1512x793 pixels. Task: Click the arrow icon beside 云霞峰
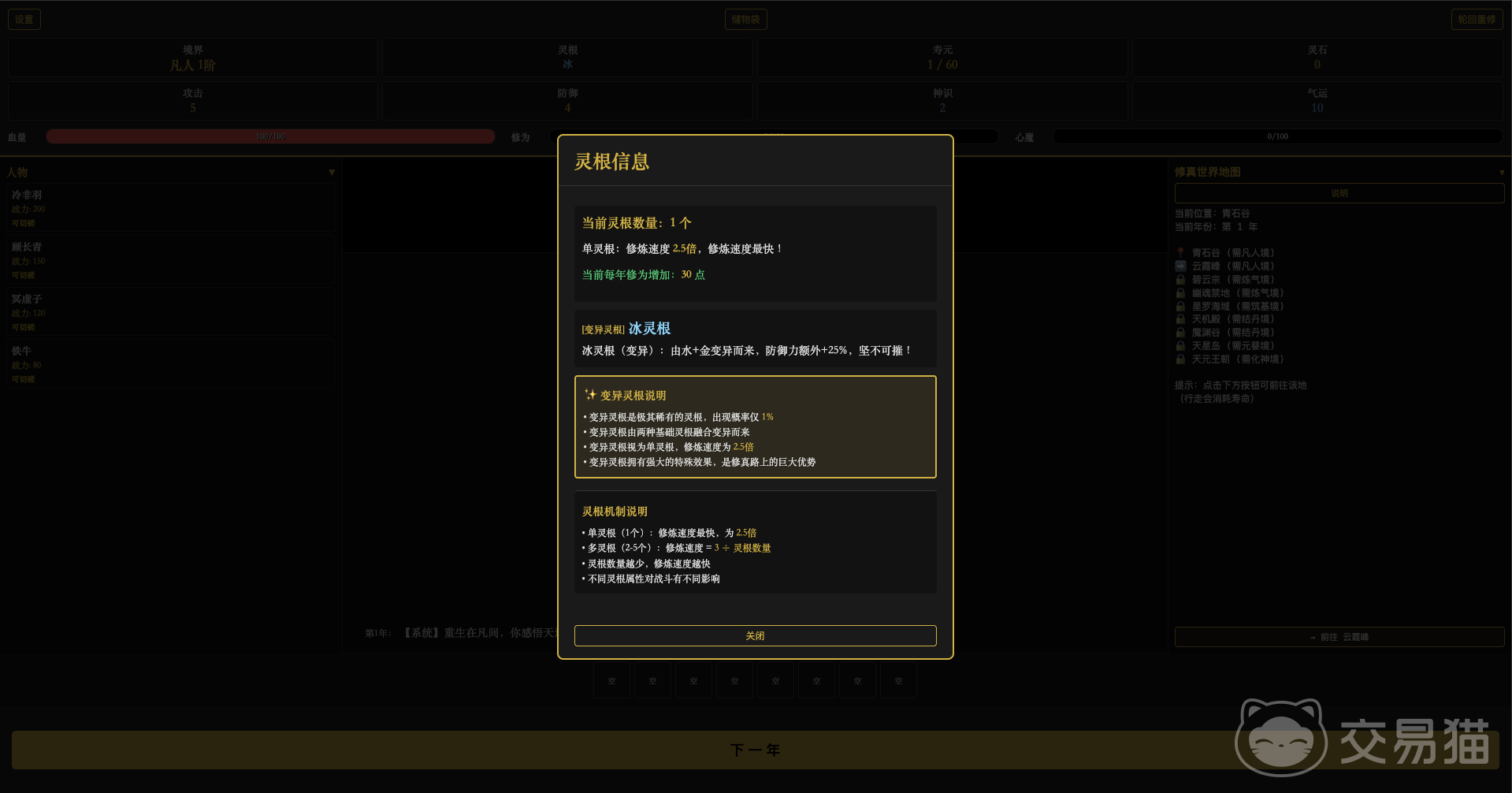[x=1180, y=266]
